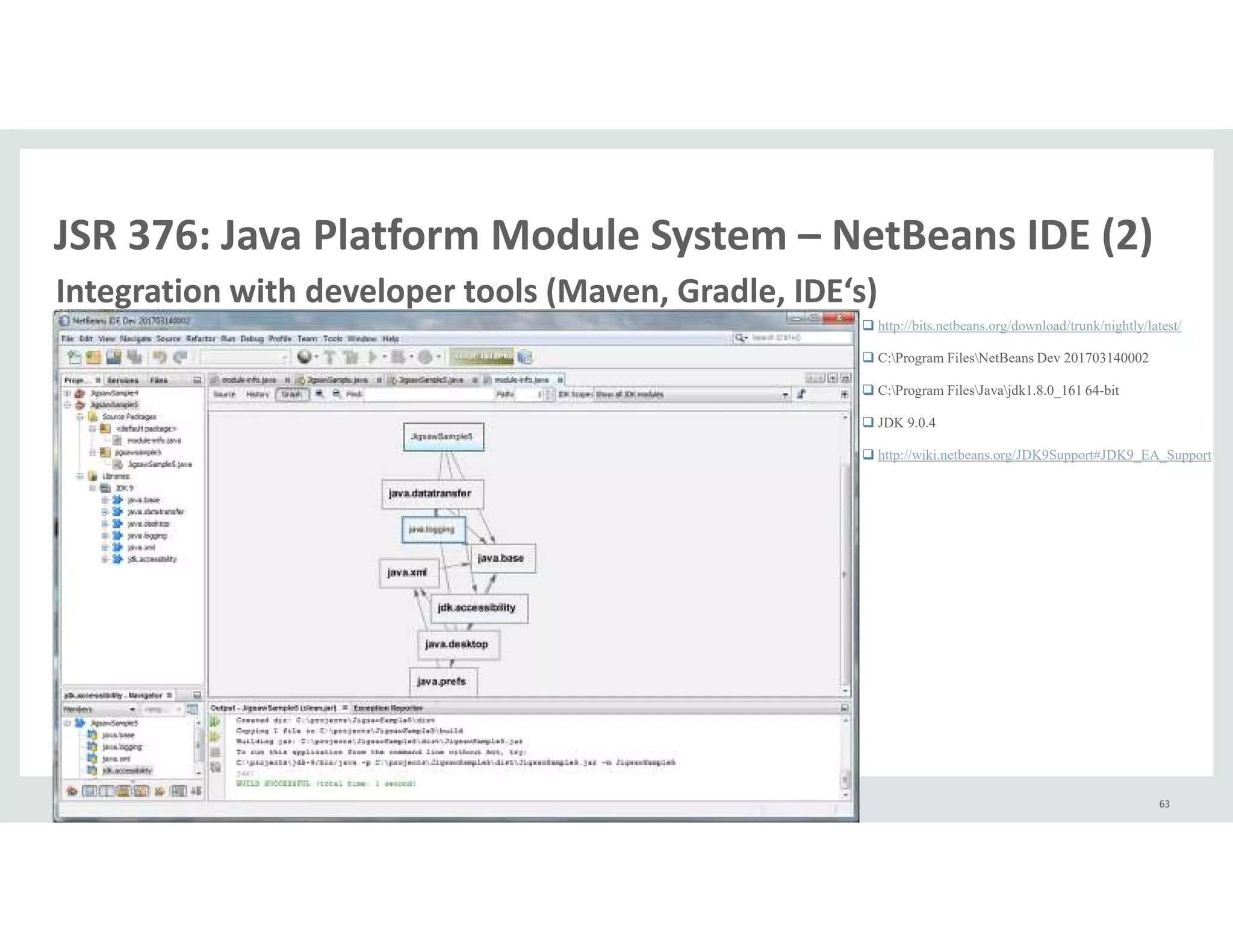Select the jdk.accessibility graph node
Screen dimensions: 1233x952
click(479, 608)
